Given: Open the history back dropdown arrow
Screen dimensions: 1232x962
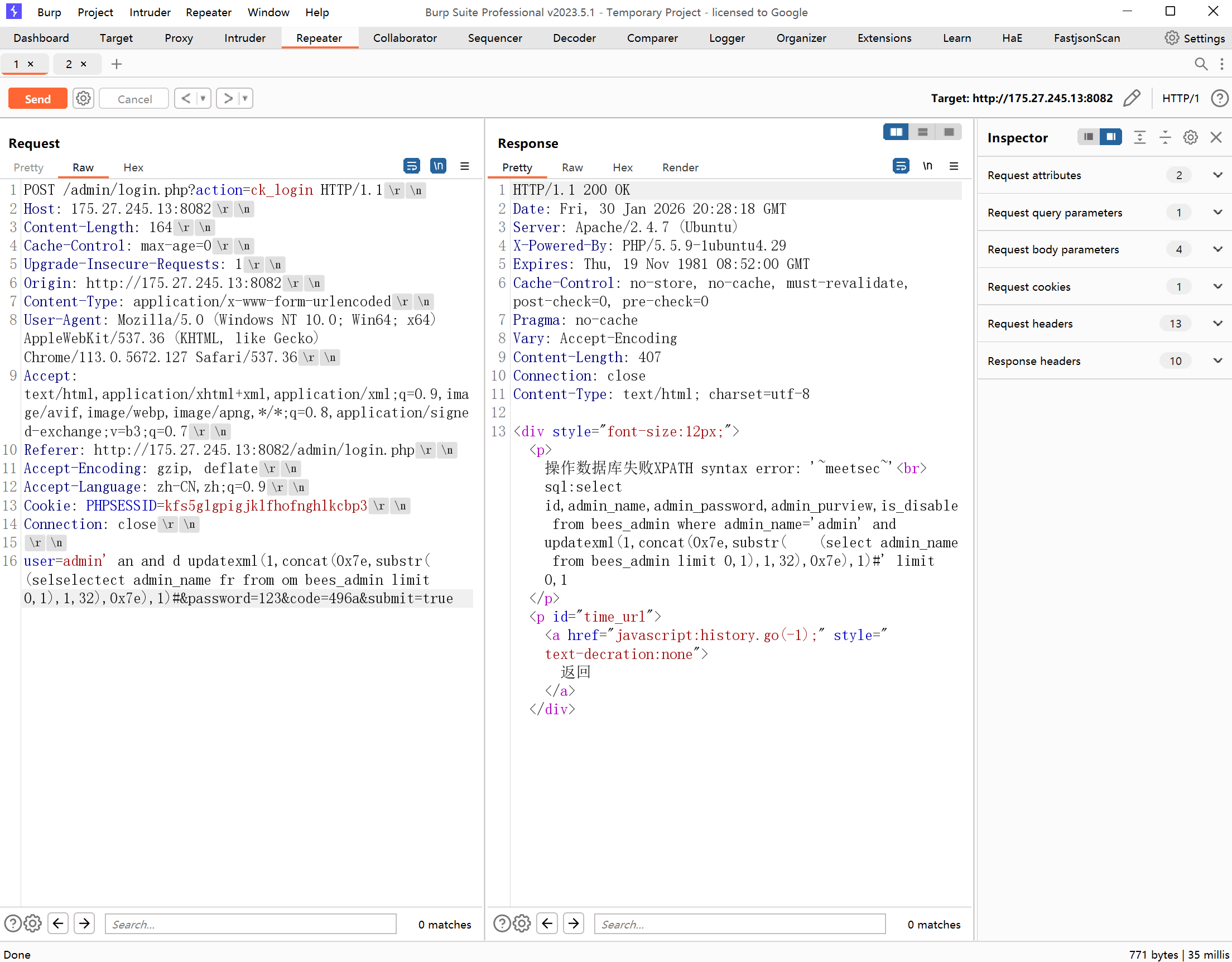Looking at the screenshot, I should (x=203, y=98).
